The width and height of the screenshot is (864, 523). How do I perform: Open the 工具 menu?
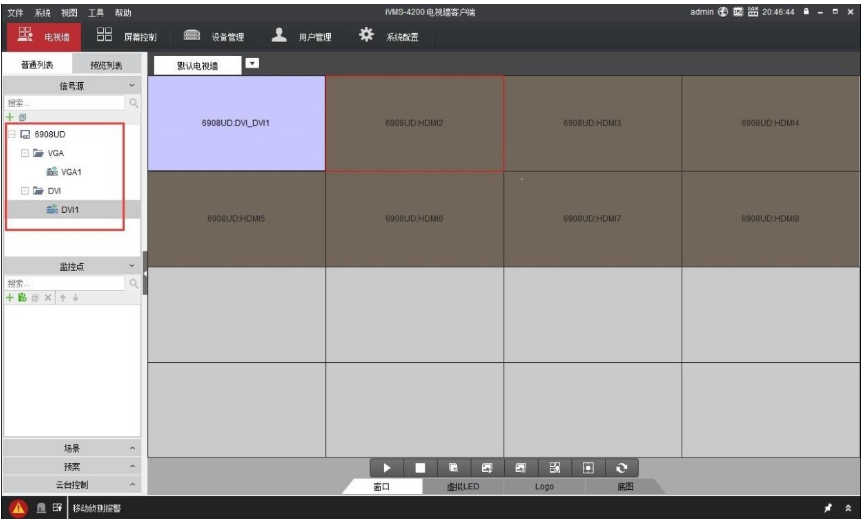pos(96,11)
